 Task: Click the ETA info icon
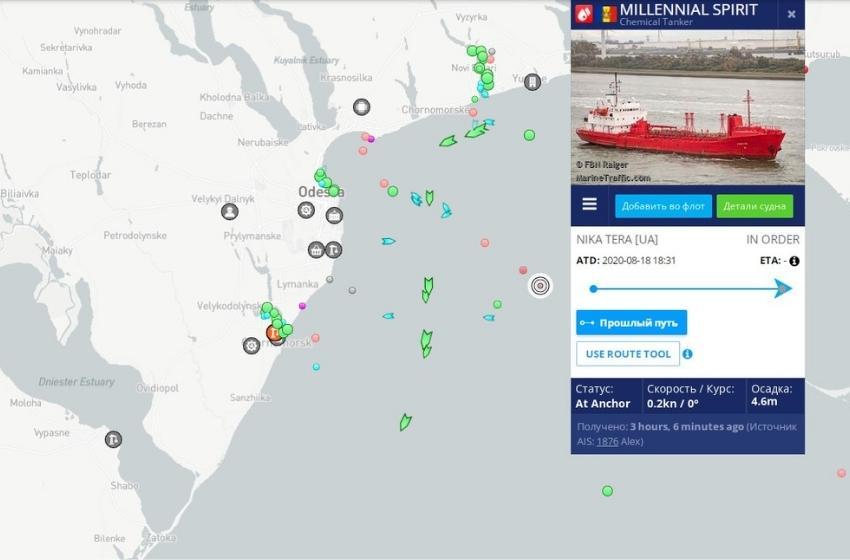point(794,261)
